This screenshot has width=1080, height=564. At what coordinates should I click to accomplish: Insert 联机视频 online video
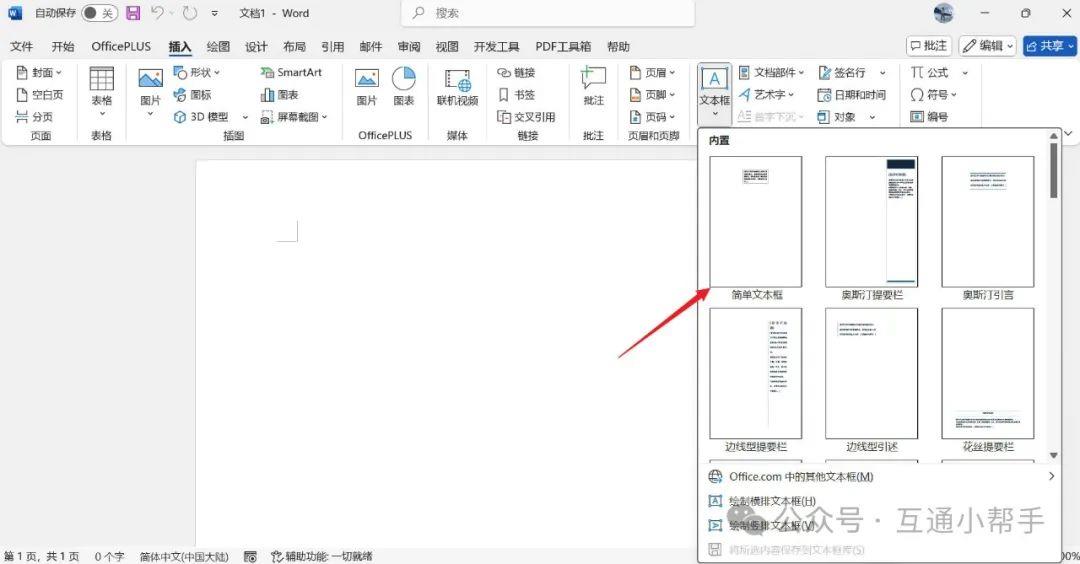pos(457,87)
